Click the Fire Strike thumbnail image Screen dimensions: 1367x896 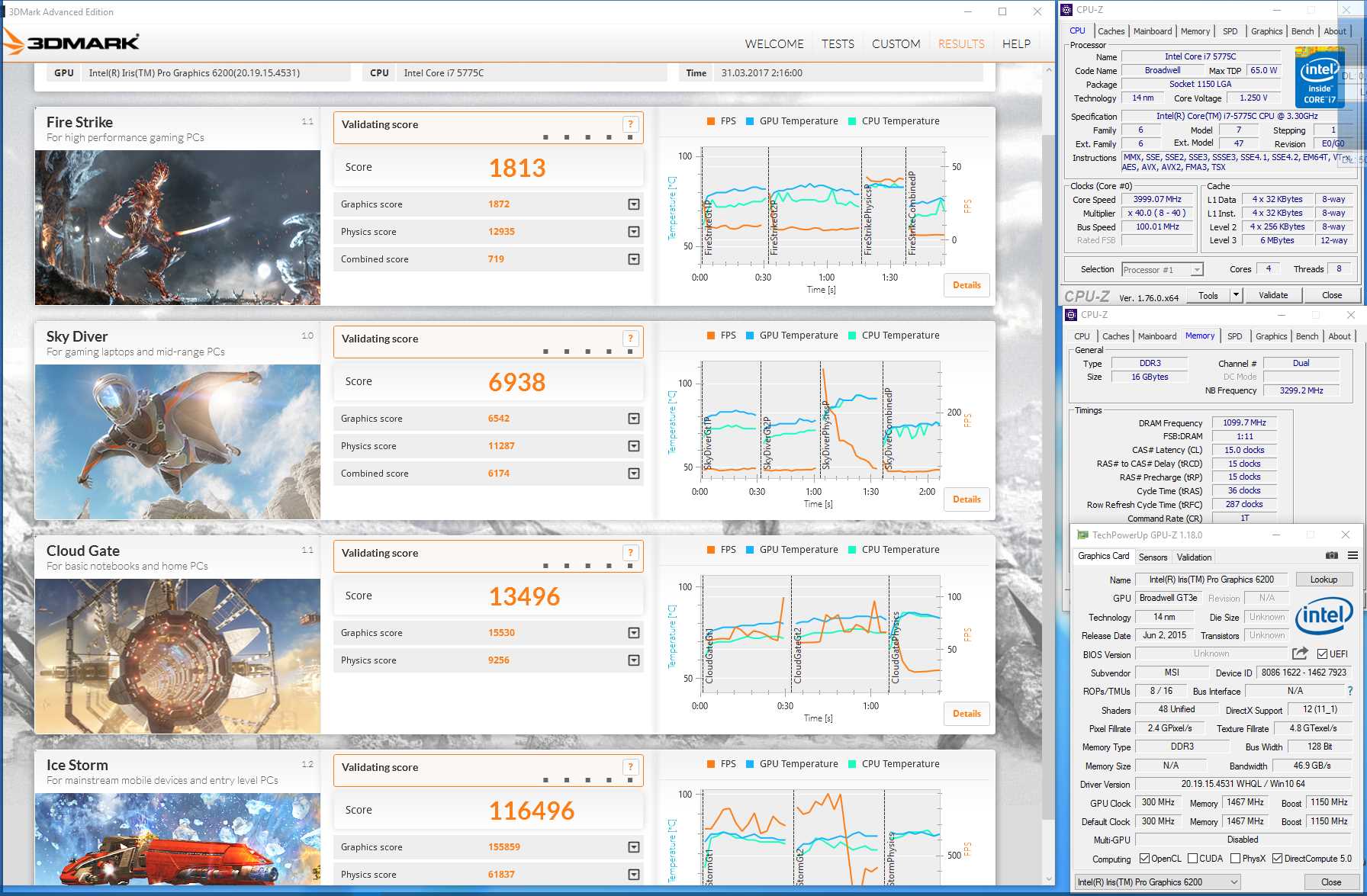tap(178, 227)
